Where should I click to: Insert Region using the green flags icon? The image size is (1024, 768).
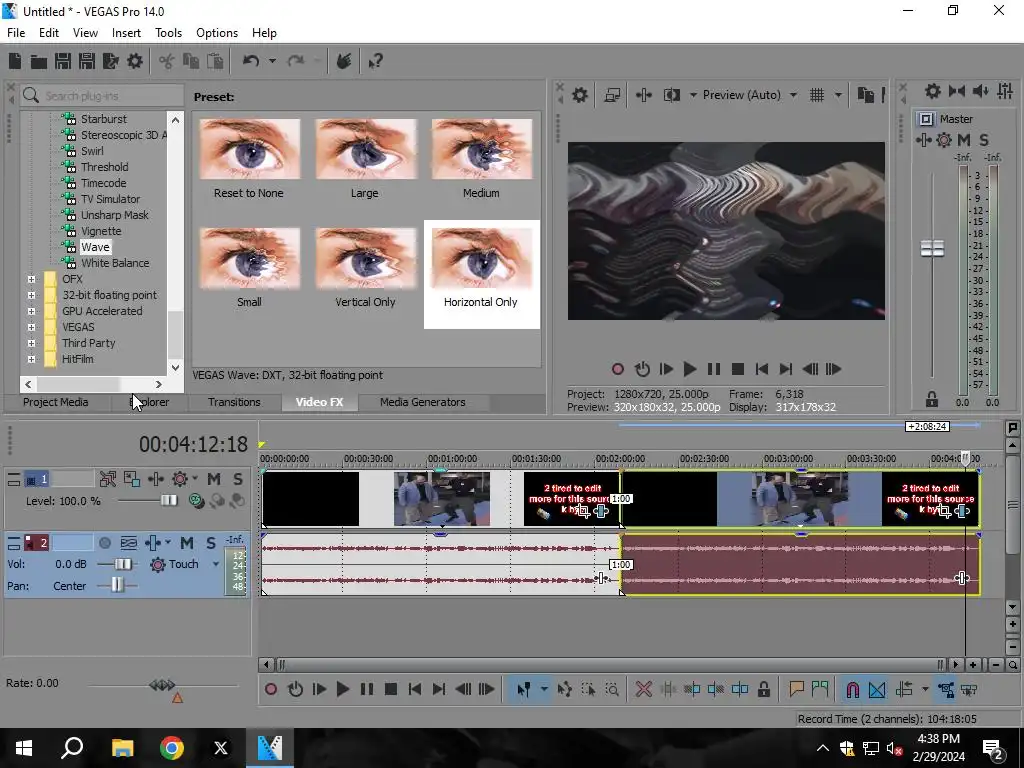point(820,689)
